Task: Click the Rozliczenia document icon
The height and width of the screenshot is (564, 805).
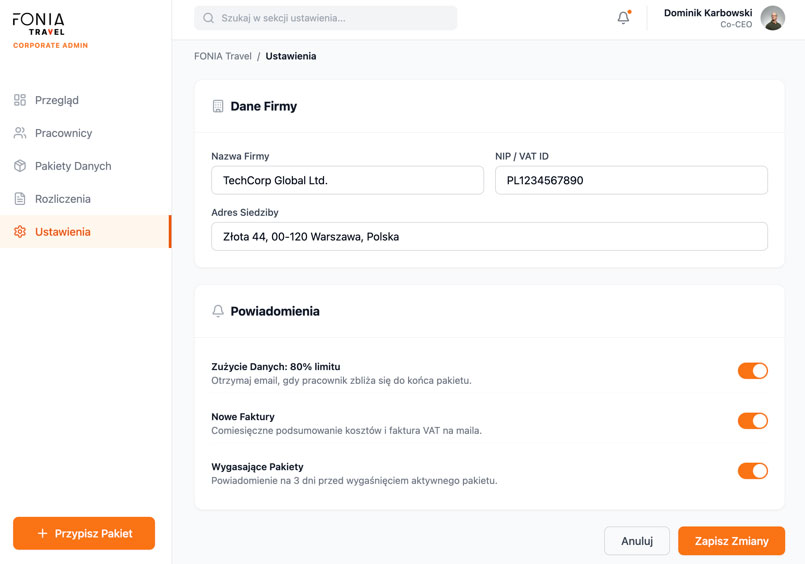Action: coord(20,199)
